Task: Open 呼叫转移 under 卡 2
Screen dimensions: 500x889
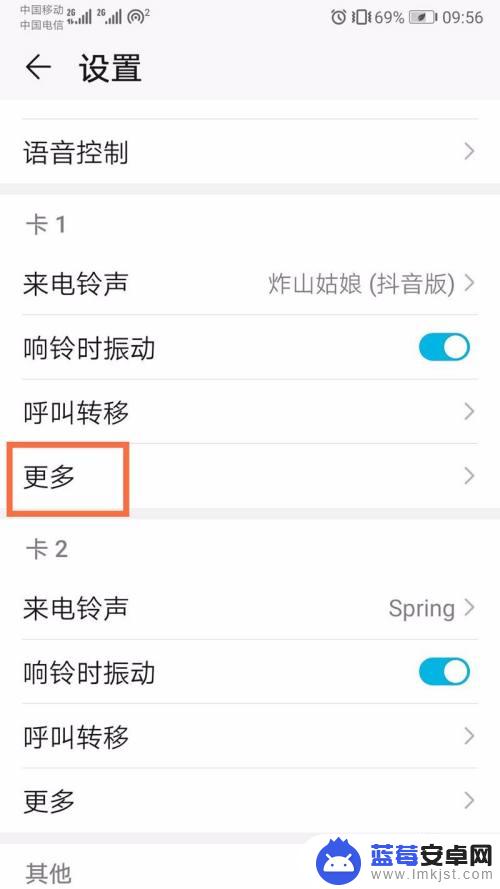Action: click(250, 736)
